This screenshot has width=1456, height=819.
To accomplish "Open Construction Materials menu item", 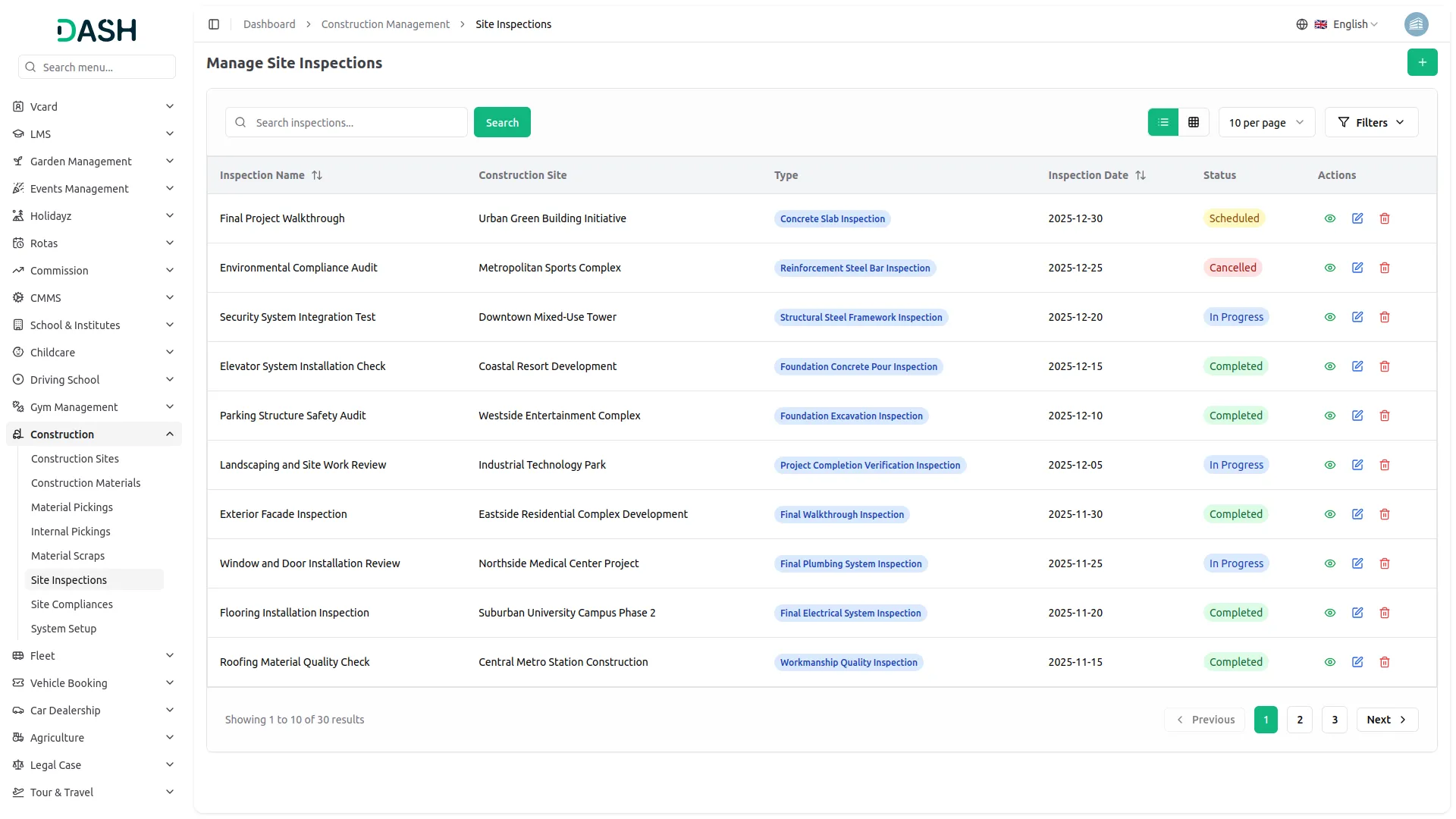I will point(86,483).
